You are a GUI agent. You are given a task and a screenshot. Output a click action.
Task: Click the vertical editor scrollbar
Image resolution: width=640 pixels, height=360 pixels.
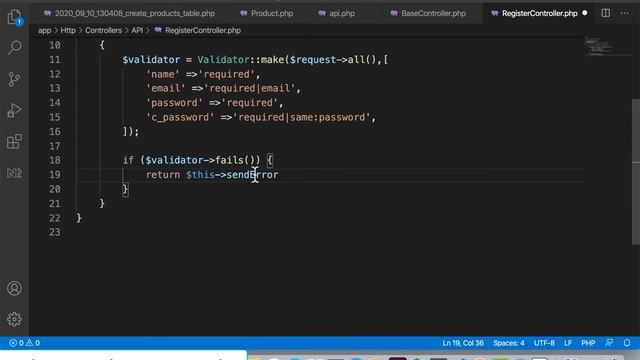tap(636, 172)
